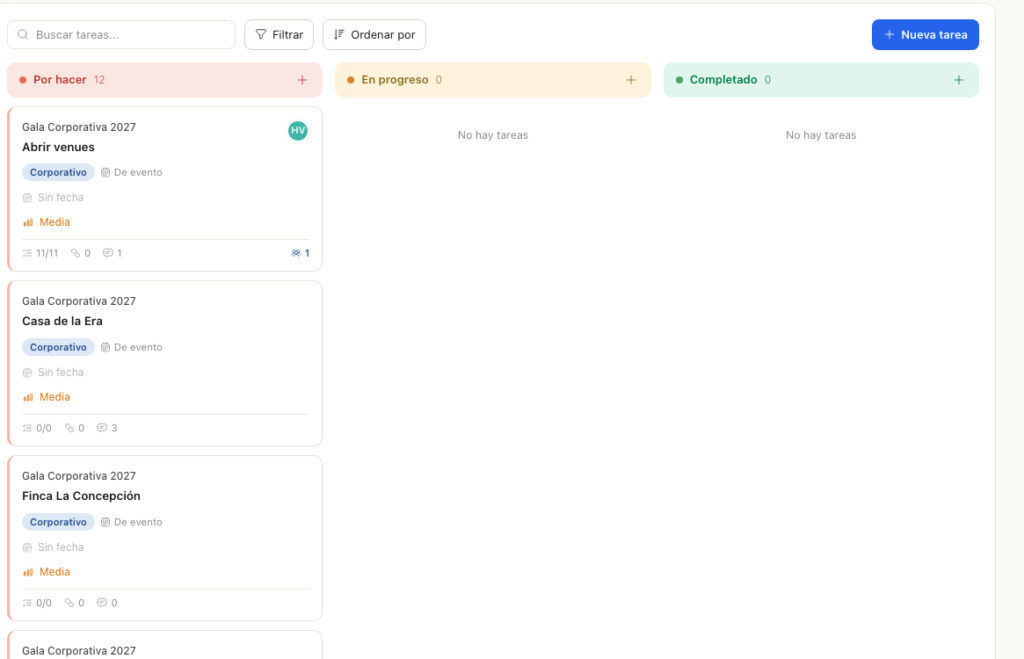Viewport: 1024px width, 659px height.
Task: Add task to En progreso column
Action: (631, 80)
